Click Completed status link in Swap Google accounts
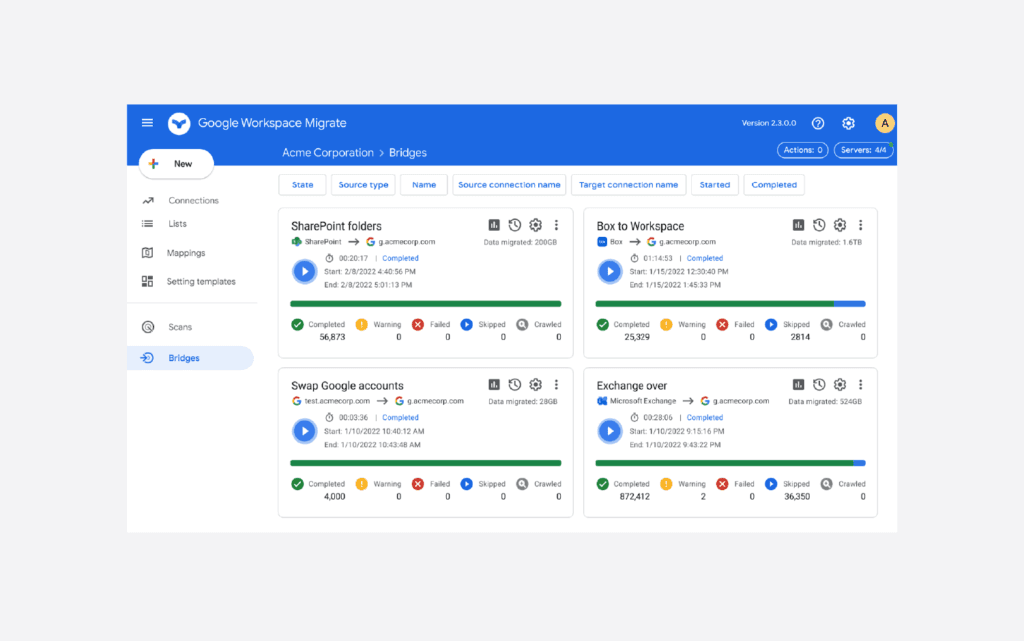Viewport: 1024px width, 641px height. 400,418
